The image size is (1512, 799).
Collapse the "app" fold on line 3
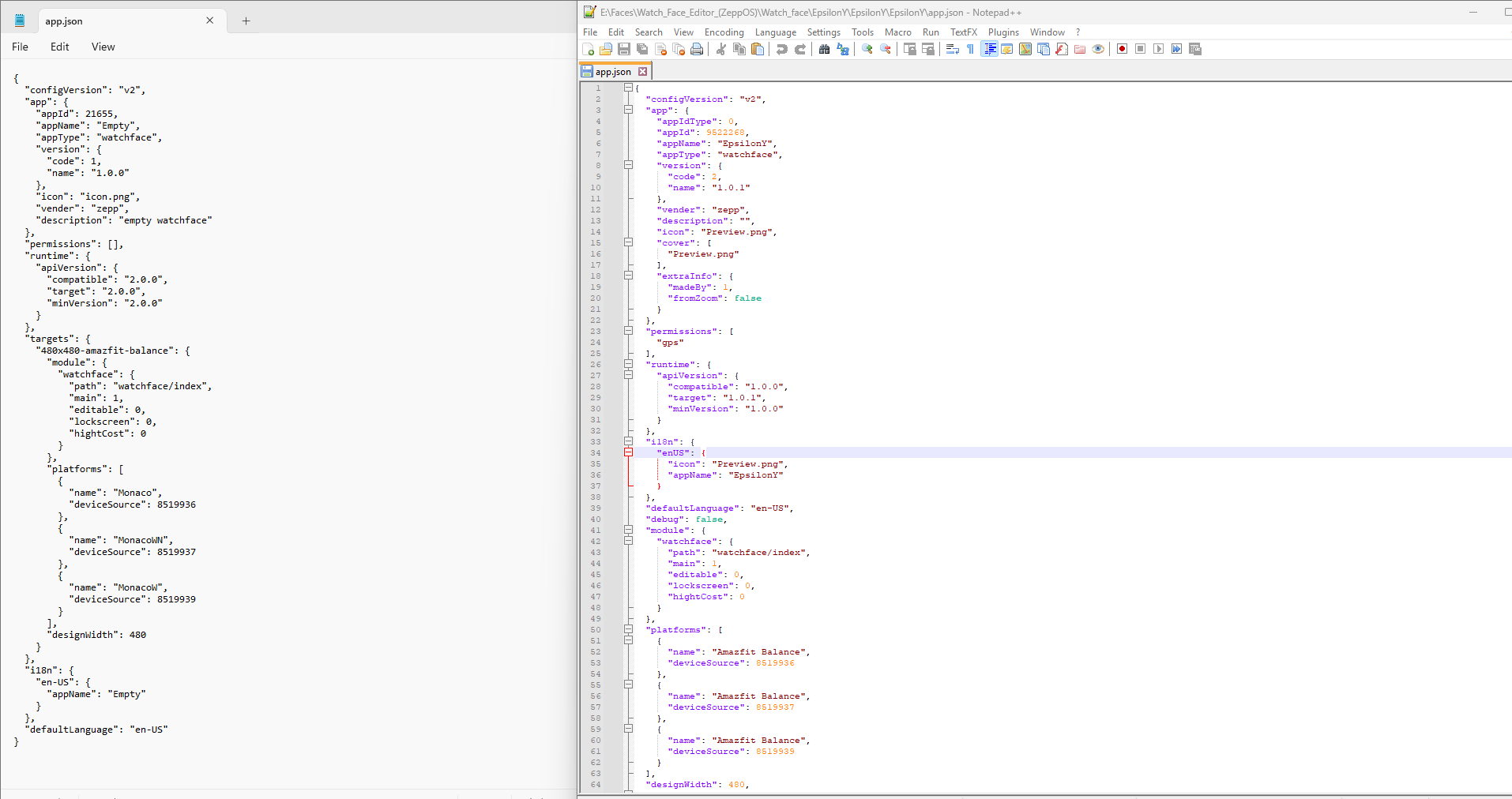tap(628, 110)
